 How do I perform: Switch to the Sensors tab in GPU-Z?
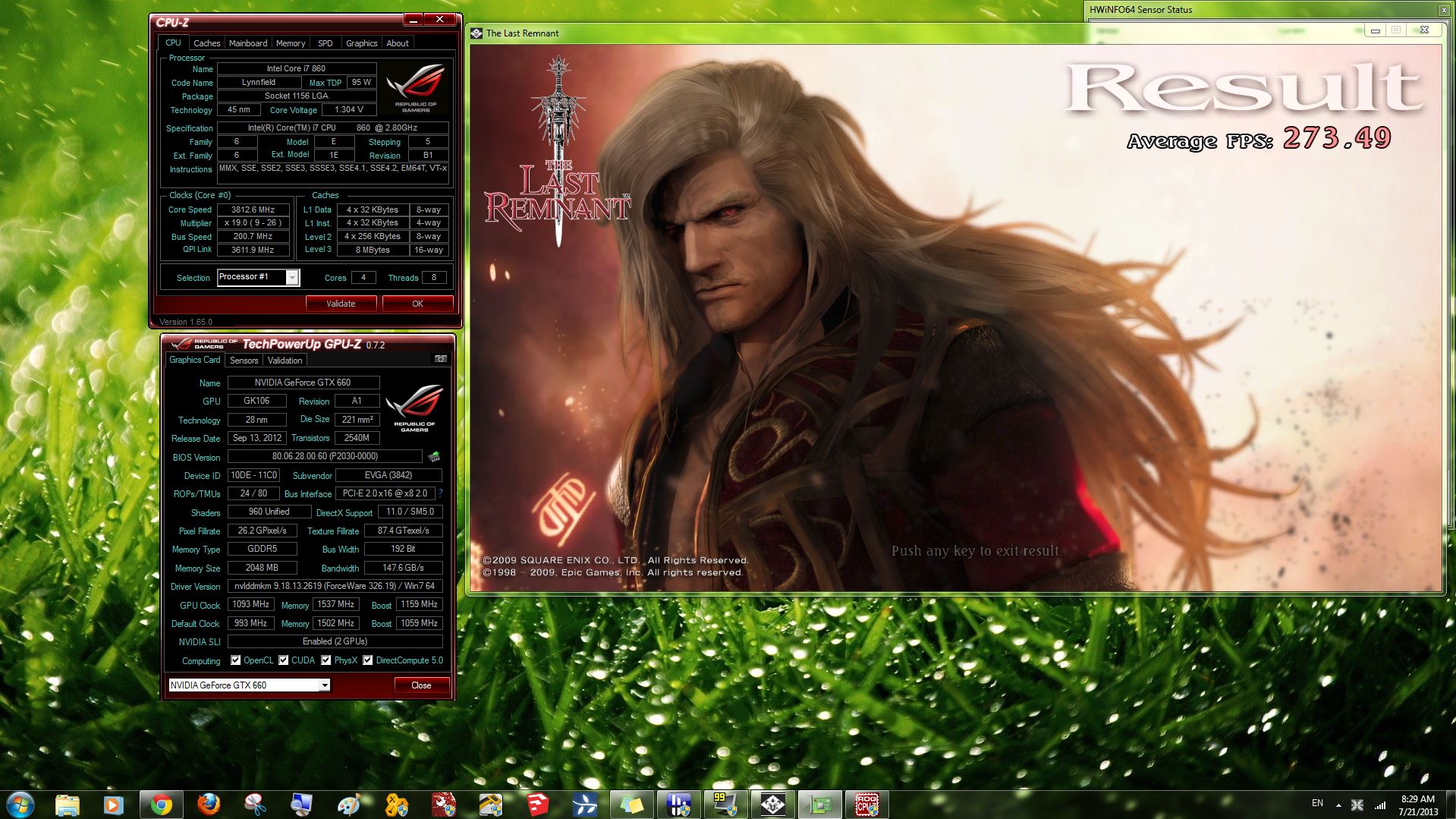pos(244,361)
